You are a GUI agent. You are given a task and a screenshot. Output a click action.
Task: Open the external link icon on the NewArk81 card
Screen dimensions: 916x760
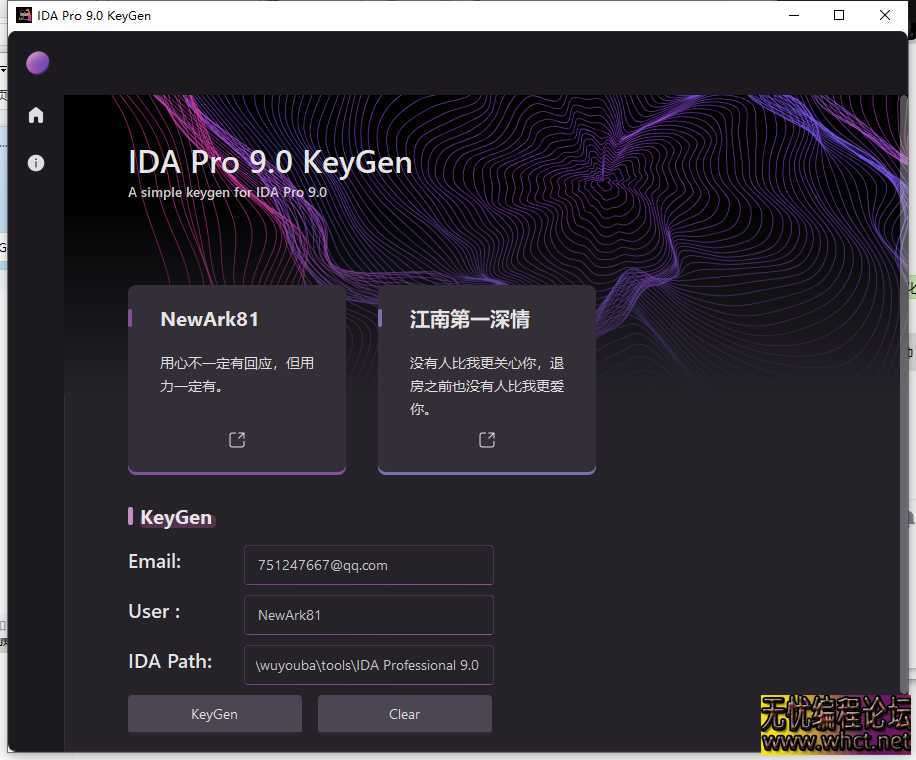pos(236,439)
